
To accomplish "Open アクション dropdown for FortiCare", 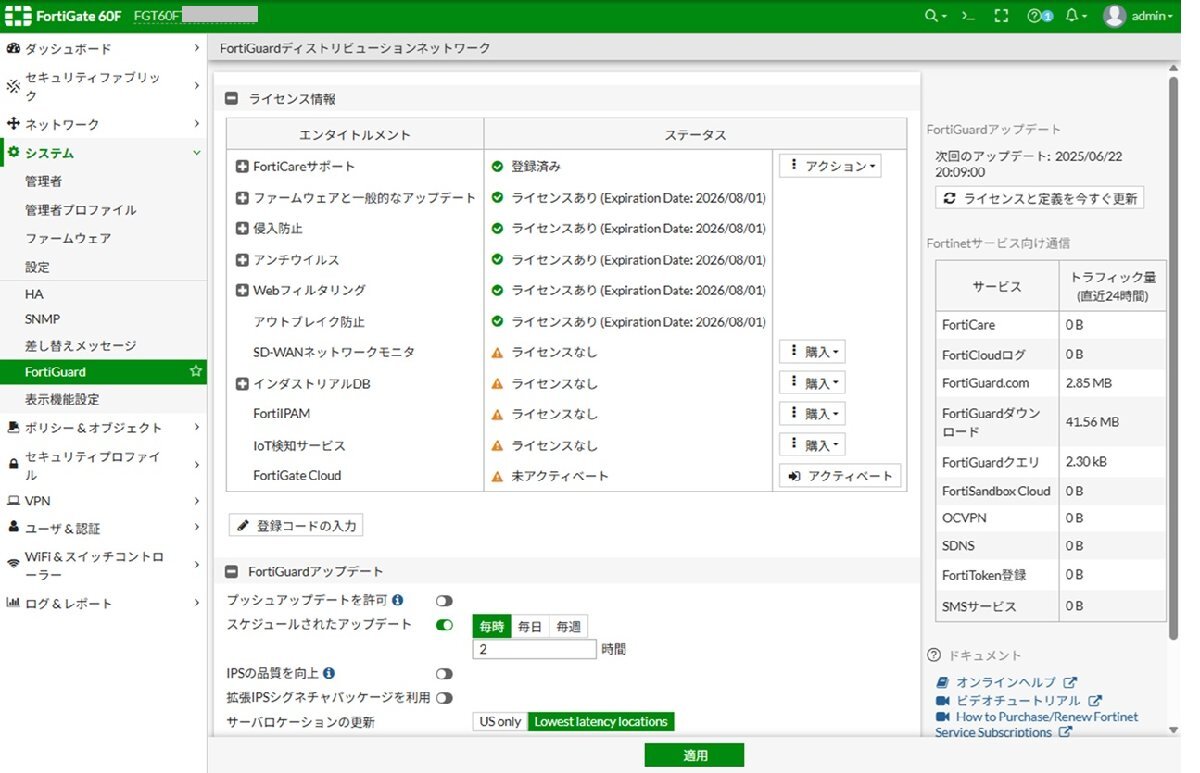I will (x=830, y=166).
